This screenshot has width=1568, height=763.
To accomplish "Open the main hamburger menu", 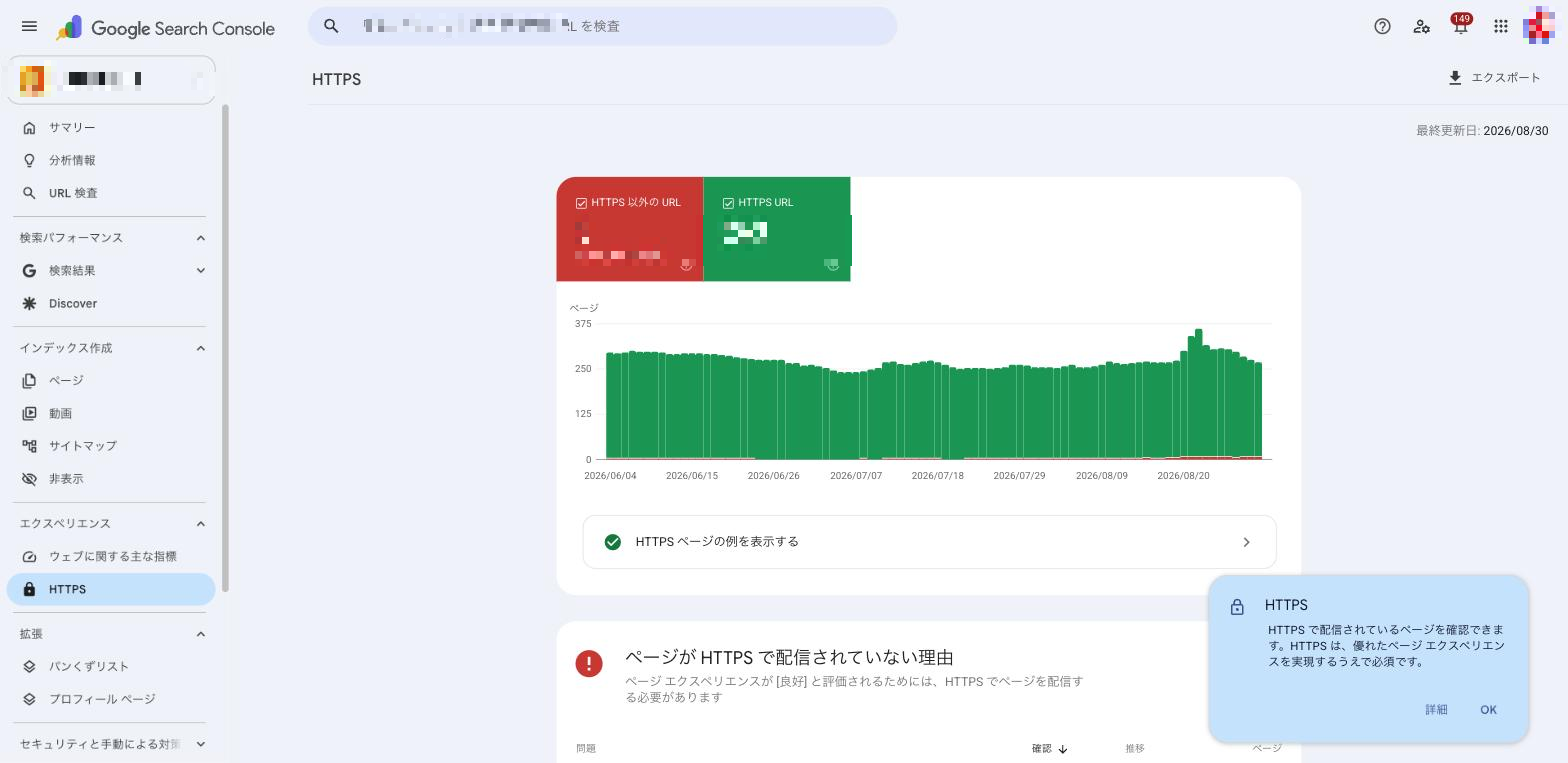I will (x=29, y=27).
